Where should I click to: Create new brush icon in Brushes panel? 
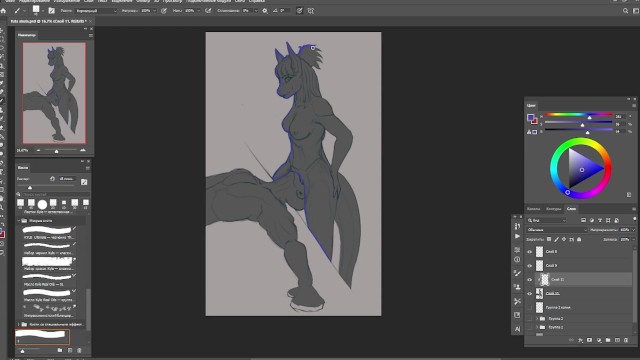coord(70,350)
